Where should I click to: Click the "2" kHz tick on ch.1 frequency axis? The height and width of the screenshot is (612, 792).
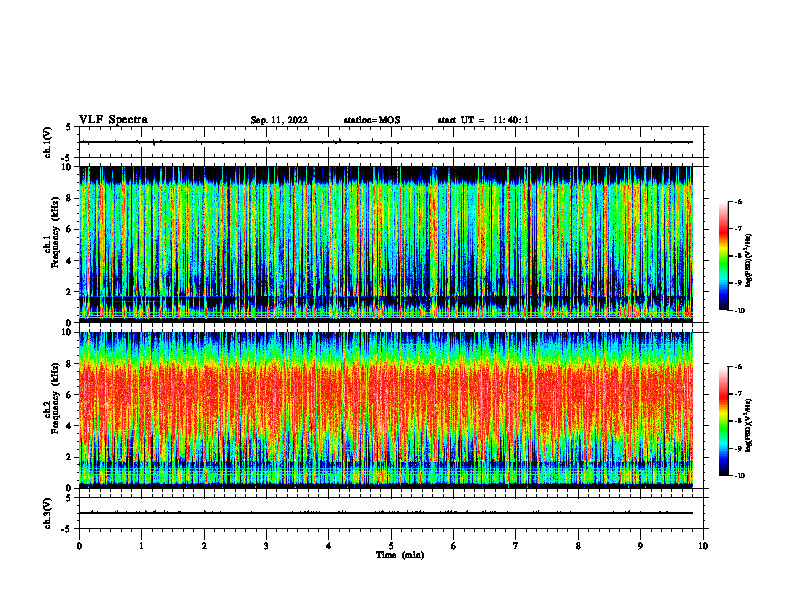70,292
